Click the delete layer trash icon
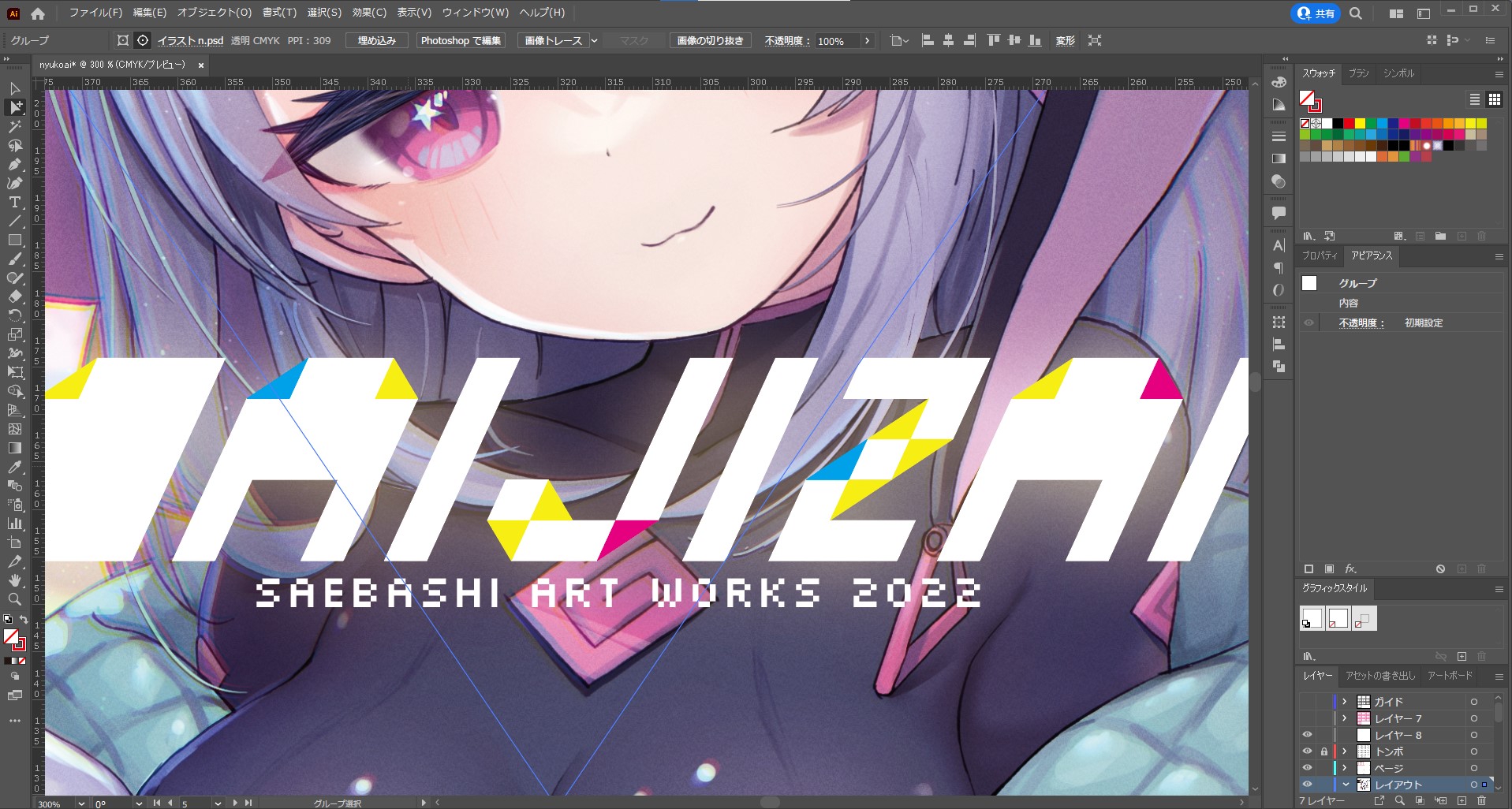 click(x=1481, y=800)
